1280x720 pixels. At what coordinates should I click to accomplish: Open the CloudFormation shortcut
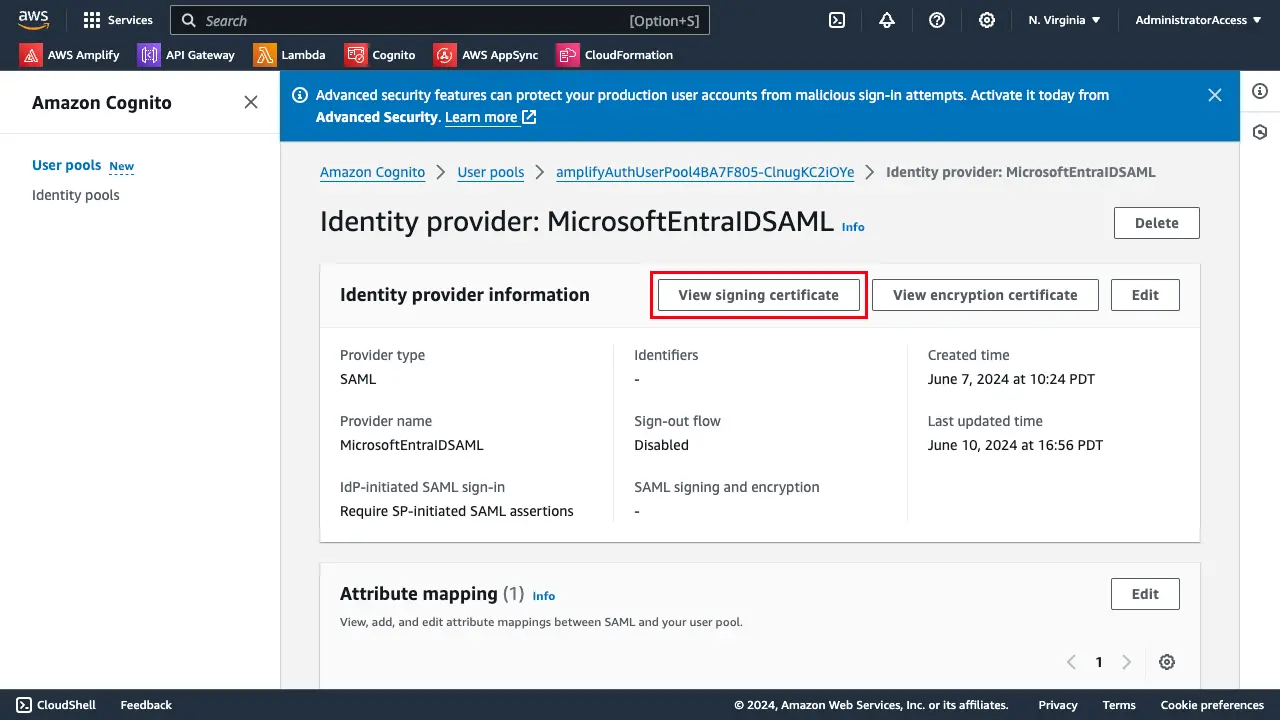click(615, 55)
